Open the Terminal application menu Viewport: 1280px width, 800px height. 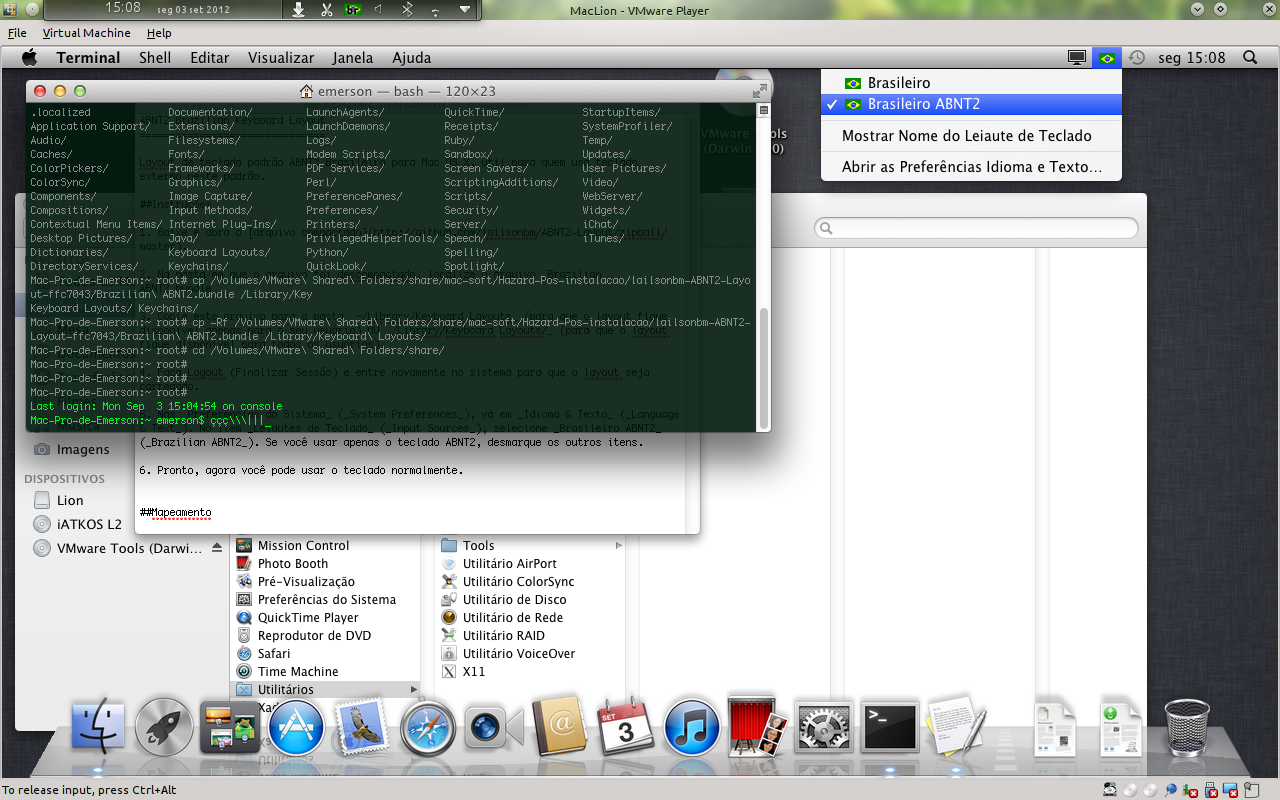(88, 58)
